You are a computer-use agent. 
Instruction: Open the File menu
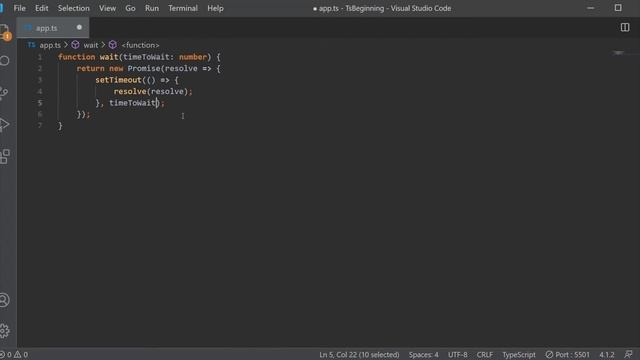coord(19,8)
